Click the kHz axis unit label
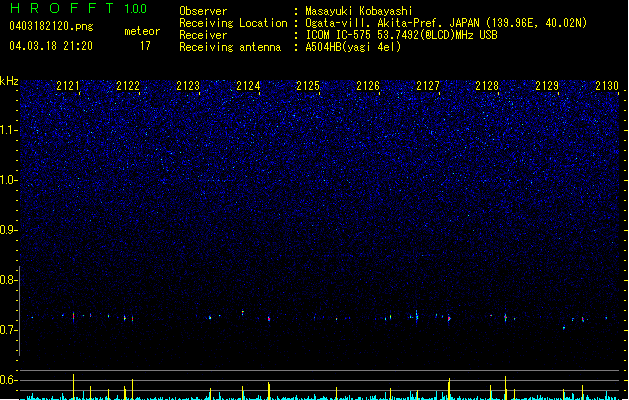The width and height of the screenshot is (629, 400). point(9,81)
